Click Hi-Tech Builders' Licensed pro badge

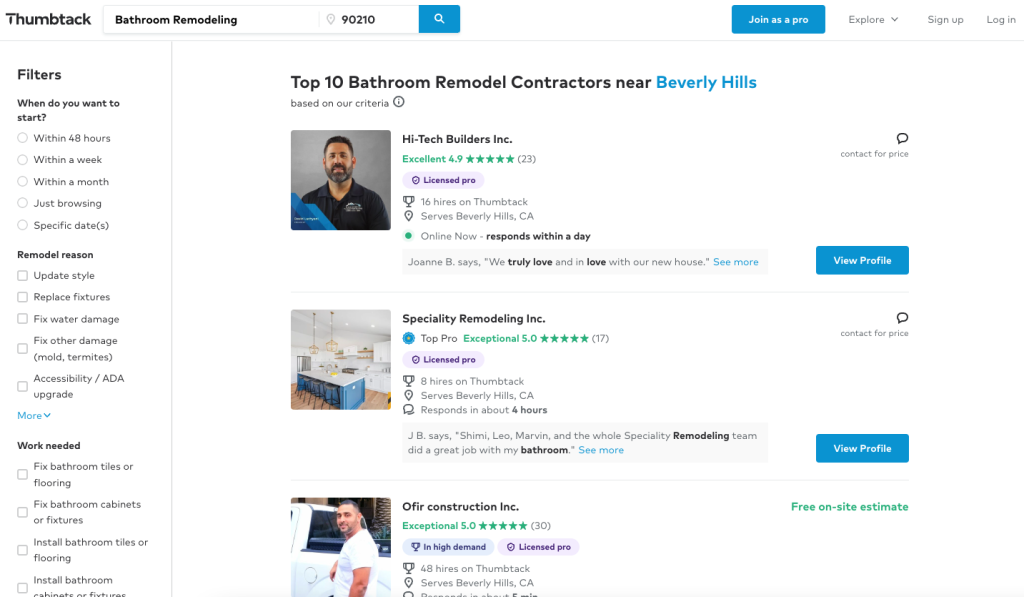pyautogui.click(x=443, y=180)
